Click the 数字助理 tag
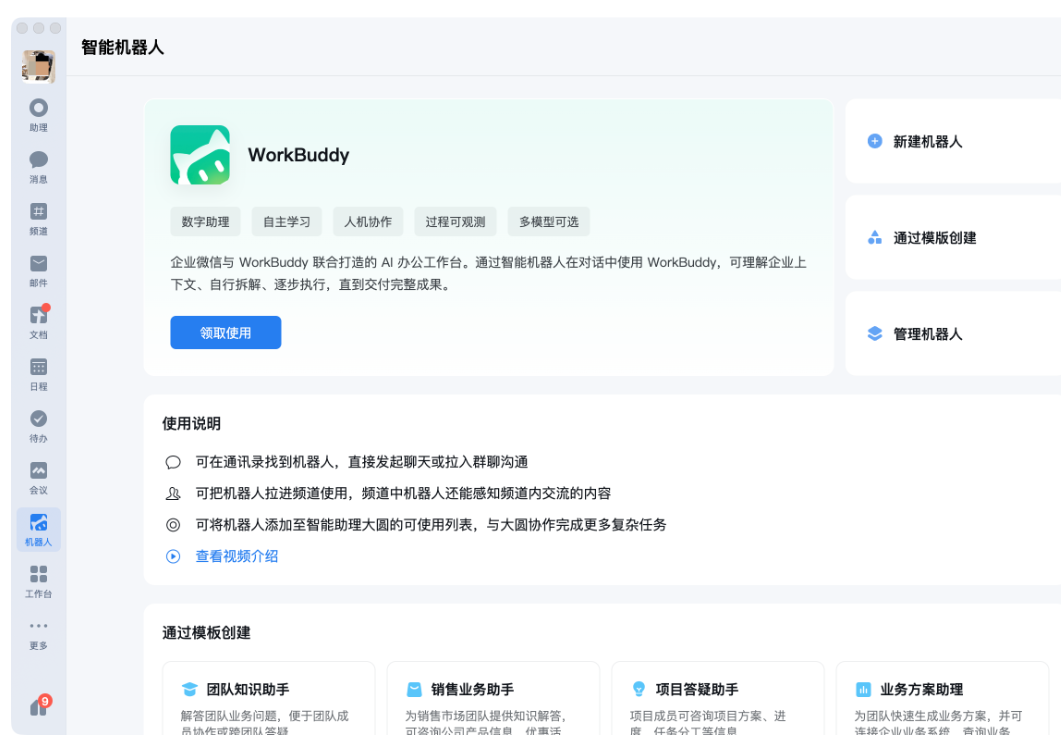 point(206,222)
